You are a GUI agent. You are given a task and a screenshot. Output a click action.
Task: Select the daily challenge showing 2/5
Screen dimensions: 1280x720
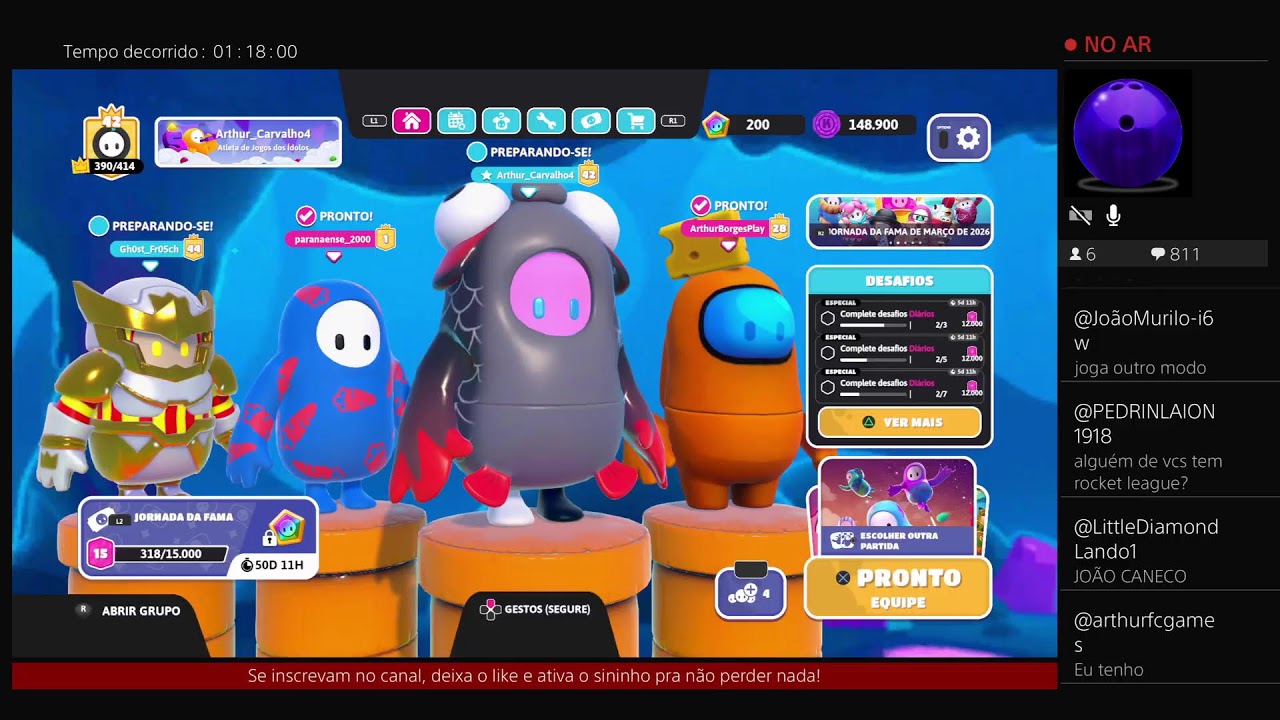pyautogui.click(x=900, y=351)
